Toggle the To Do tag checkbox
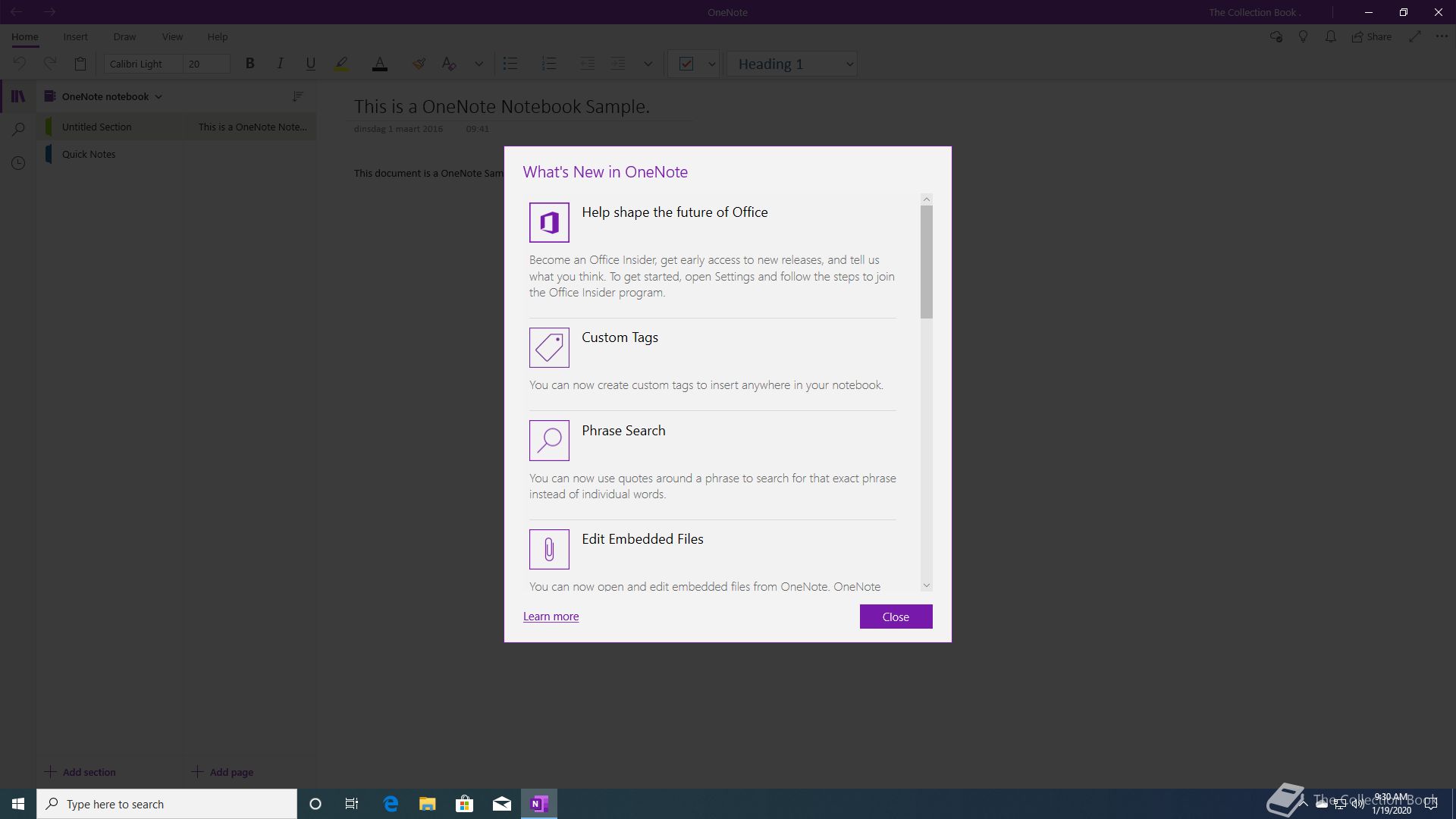 [686, 64]
